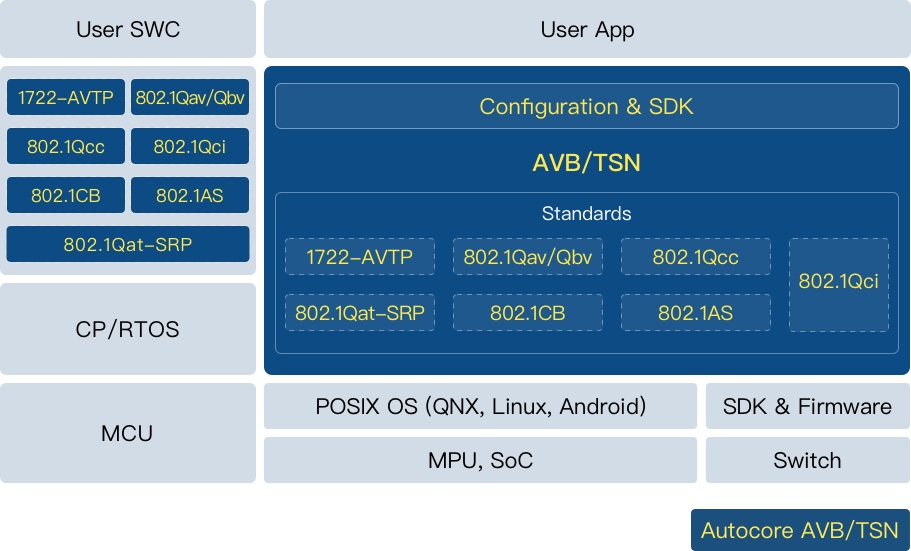The width and height of the screenshot is (911, 551).
Task: Select the solid 802.1Qcc box under User SWC
Action: tap(66, 147)
